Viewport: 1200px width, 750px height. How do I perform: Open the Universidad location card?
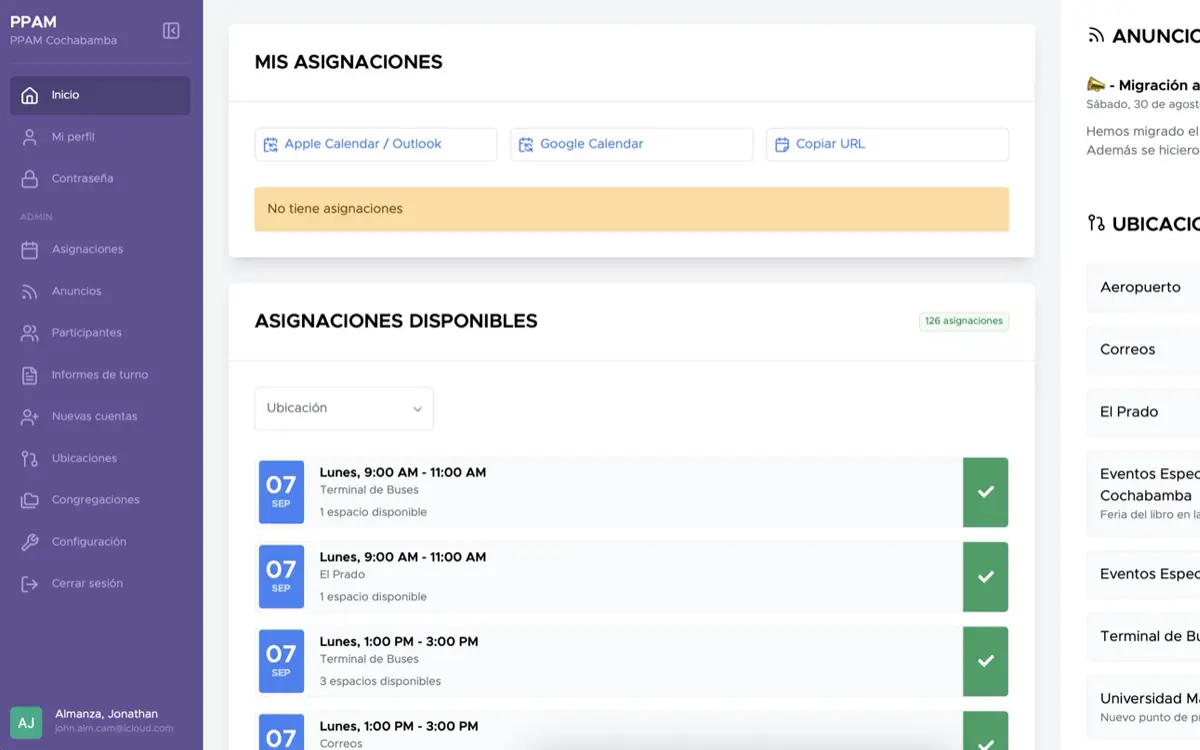[x=1143, y=707]
